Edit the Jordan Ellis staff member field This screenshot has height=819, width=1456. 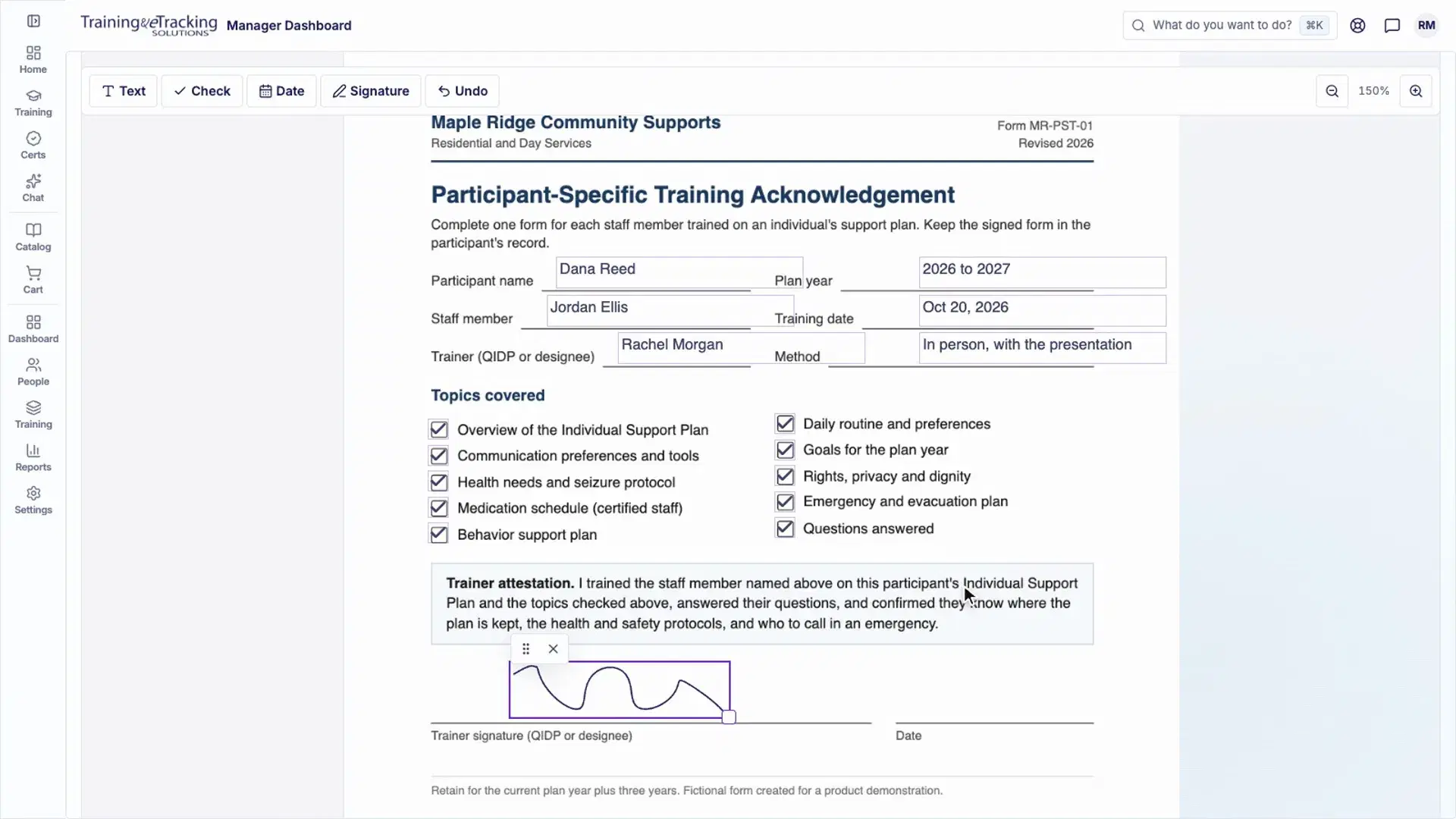click(x=670, y=310)
